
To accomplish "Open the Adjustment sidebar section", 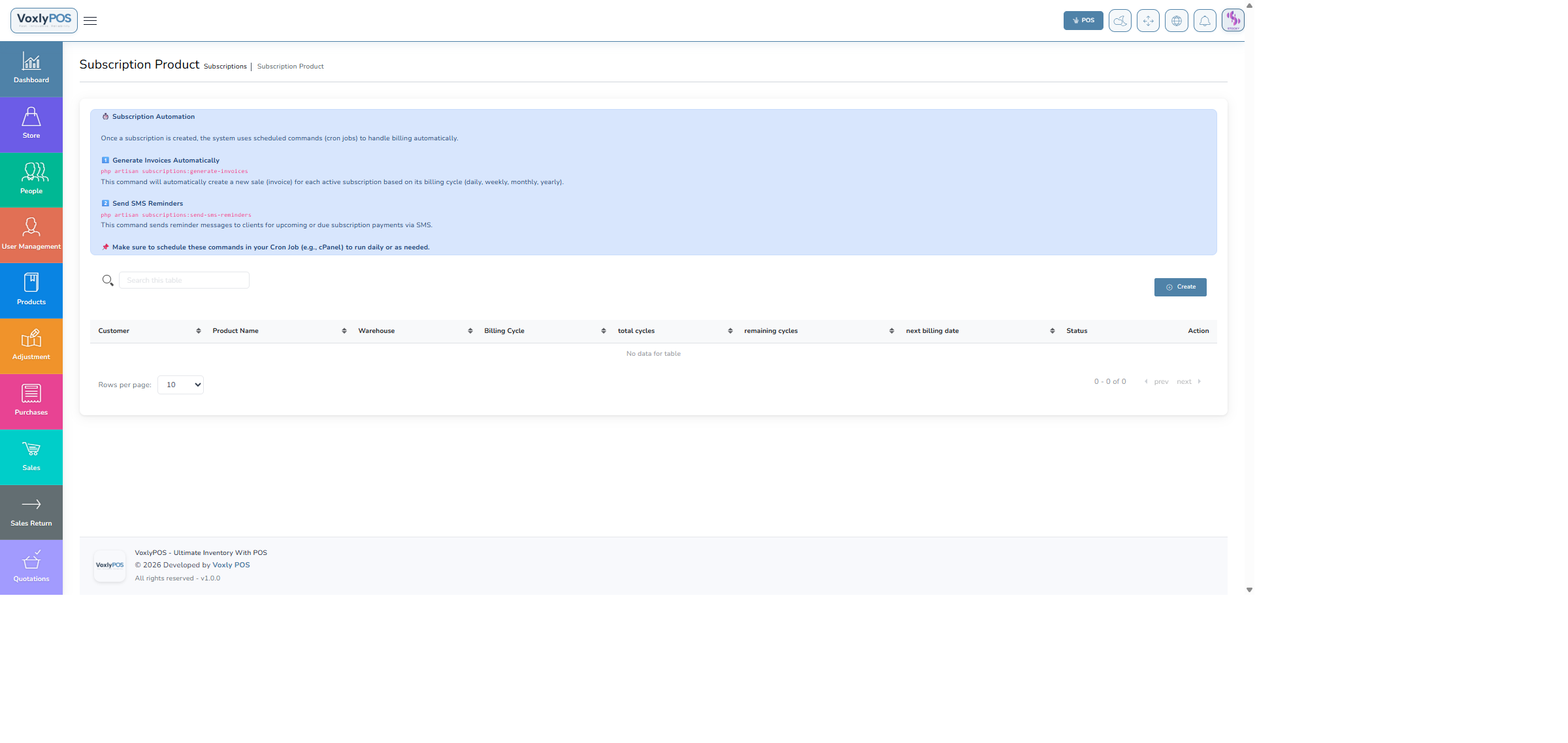I will click(31, 346).
